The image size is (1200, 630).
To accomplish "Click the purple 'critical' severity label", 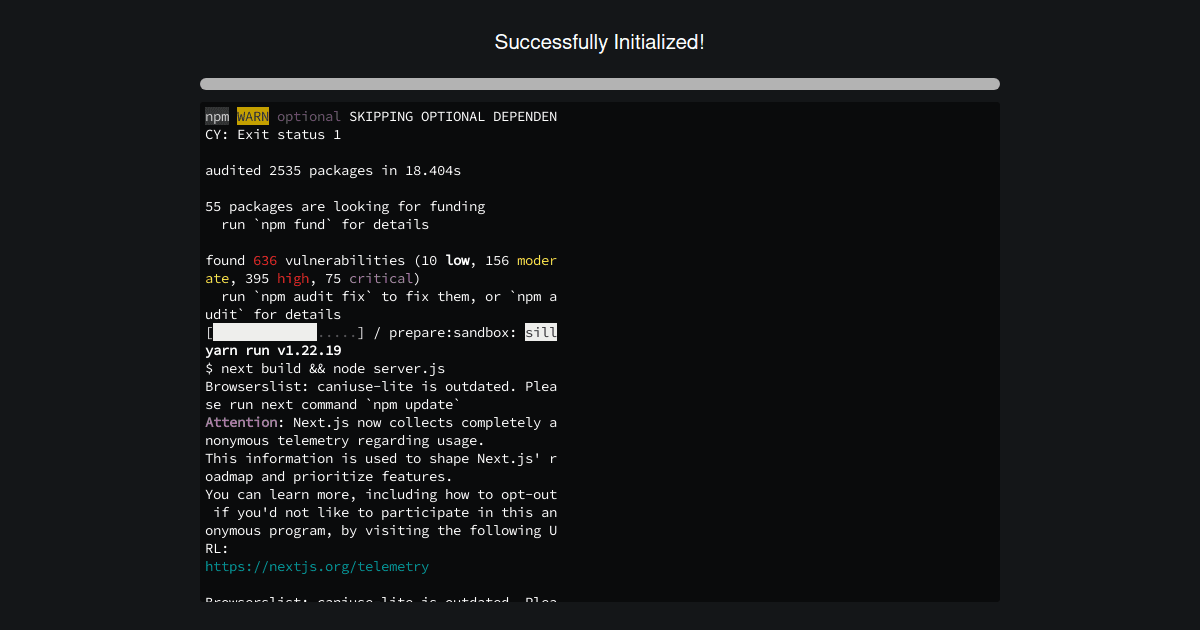I will tap(381, 278).
